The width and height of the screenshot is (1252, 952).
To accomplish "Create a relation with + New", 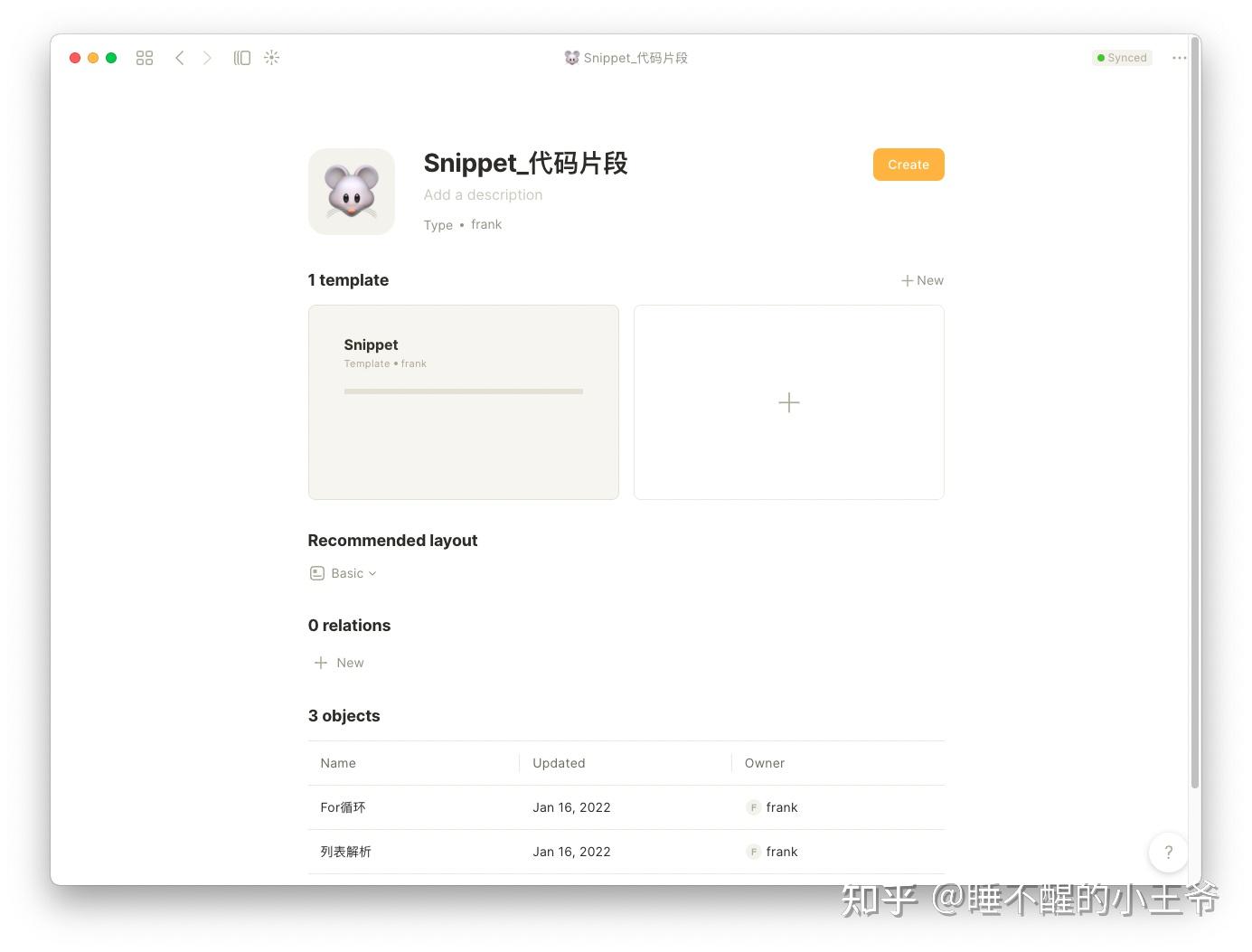I will pyautogui.click(x=339, y=662).
